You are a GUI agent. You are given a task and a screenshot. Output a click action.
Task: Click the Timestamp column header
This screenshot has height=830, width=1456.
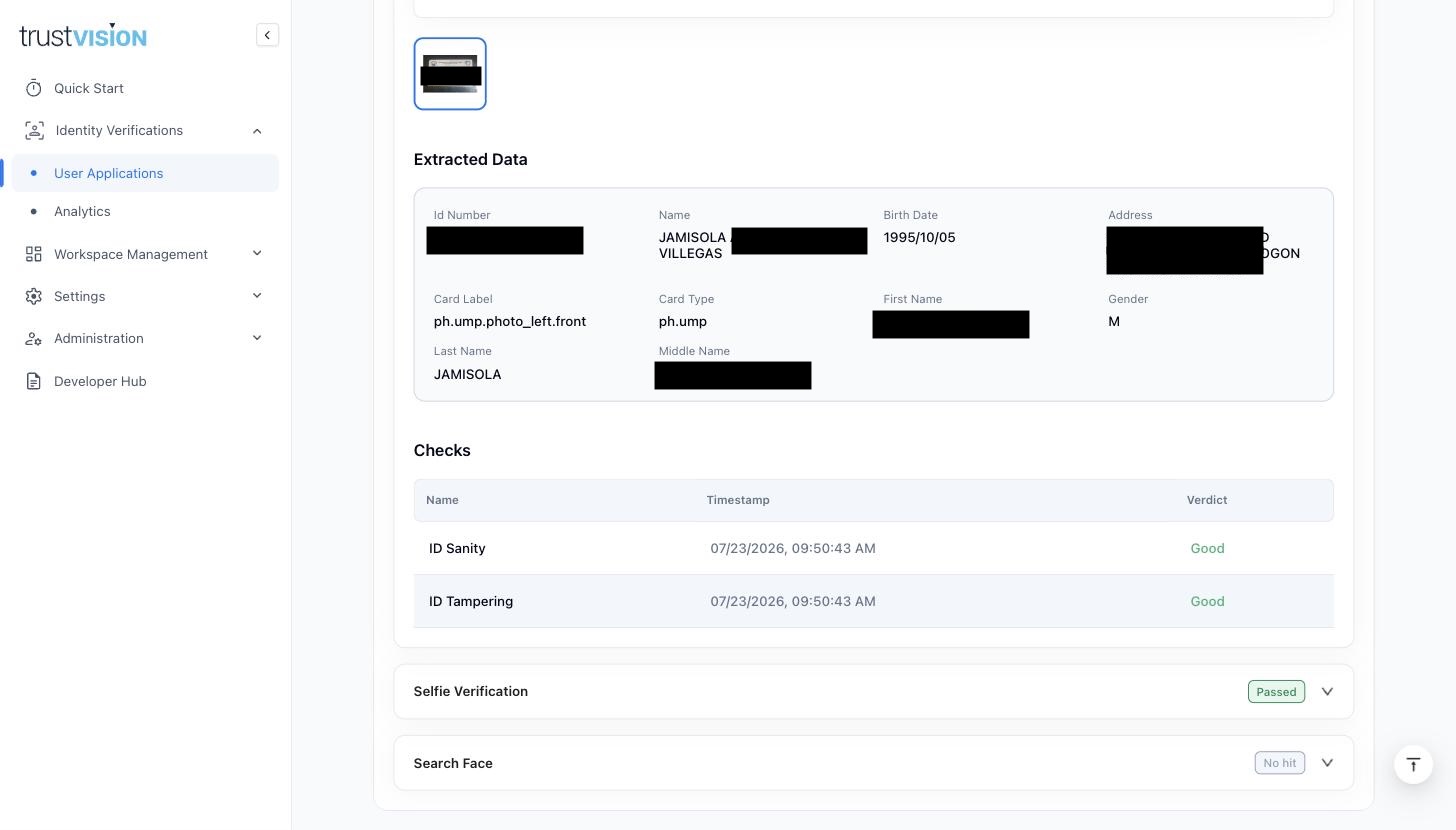coord(738,500)
